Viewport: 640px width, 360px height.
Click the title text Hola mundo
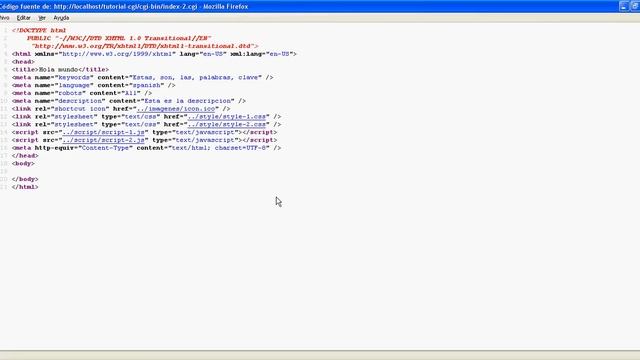[58, 70]
